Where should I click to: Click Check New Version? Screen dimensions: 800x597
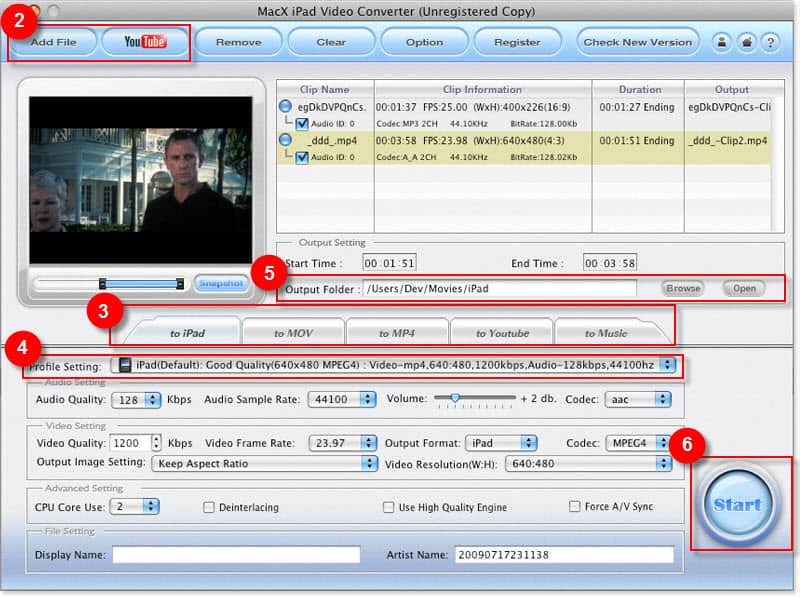(638, 42)
